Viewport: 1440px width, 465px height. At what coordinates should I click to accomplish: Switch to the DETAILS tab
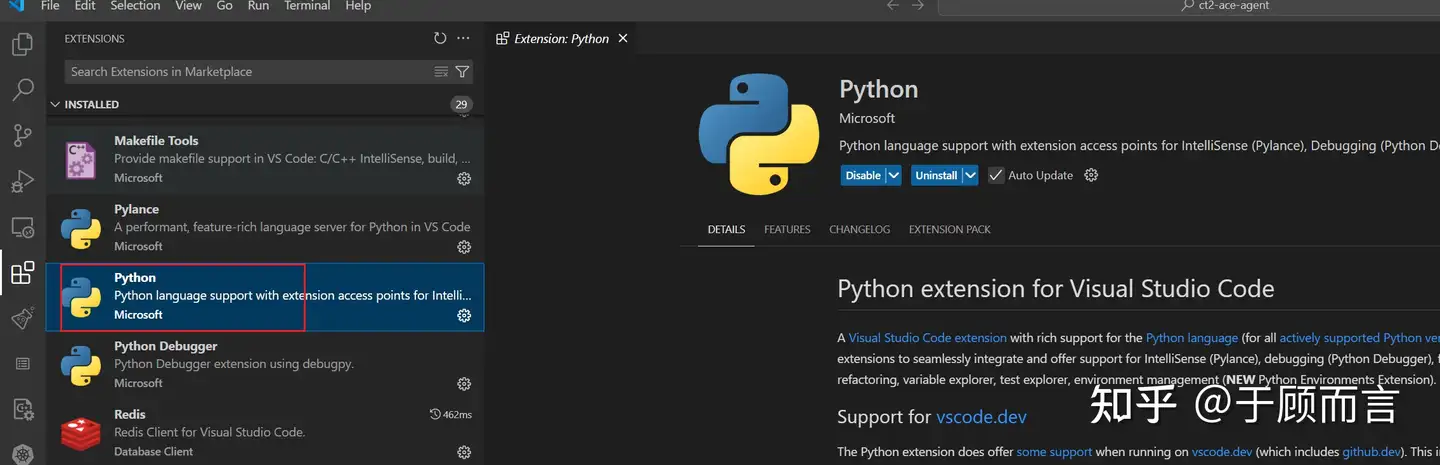click(727, 229)
